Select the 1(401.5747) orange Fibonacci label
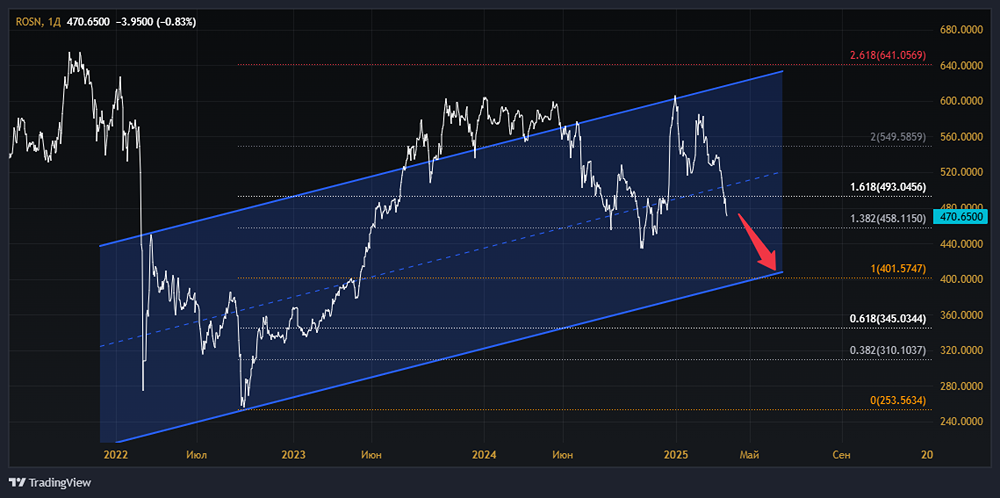The image size is (1000, 498). coord(897,268)
